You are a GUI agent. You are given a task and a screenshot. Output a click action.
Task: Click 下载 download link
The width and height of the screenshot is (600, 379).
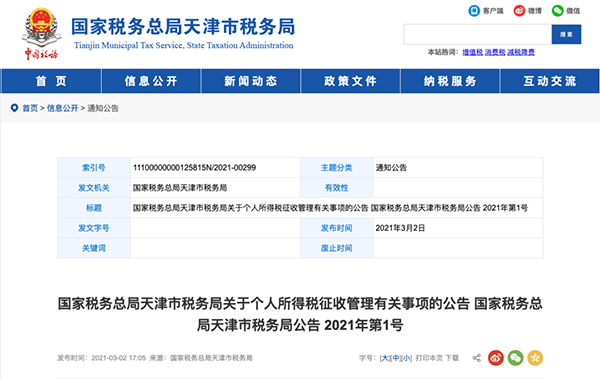pyautogui.click(x=452, y=358)
